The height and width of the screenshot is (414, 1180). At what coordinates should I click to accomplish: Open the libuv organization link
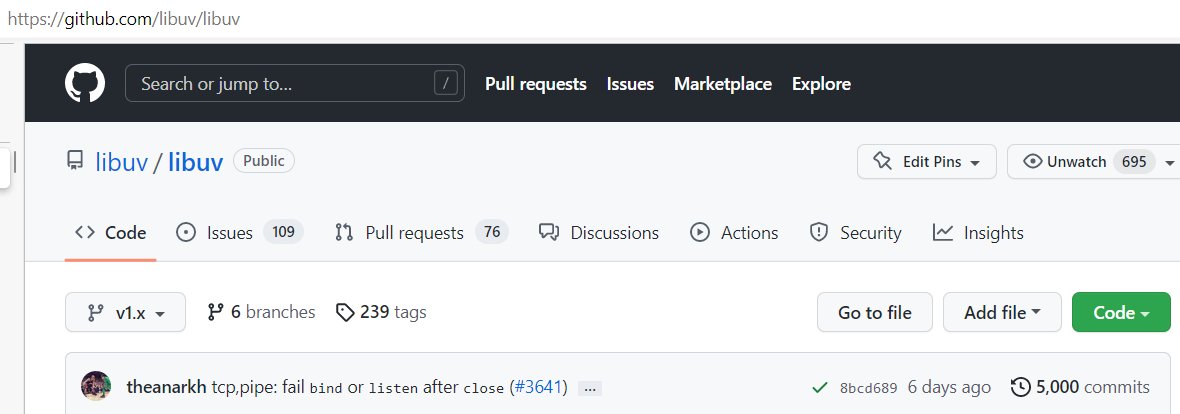(x=121, y=162)
